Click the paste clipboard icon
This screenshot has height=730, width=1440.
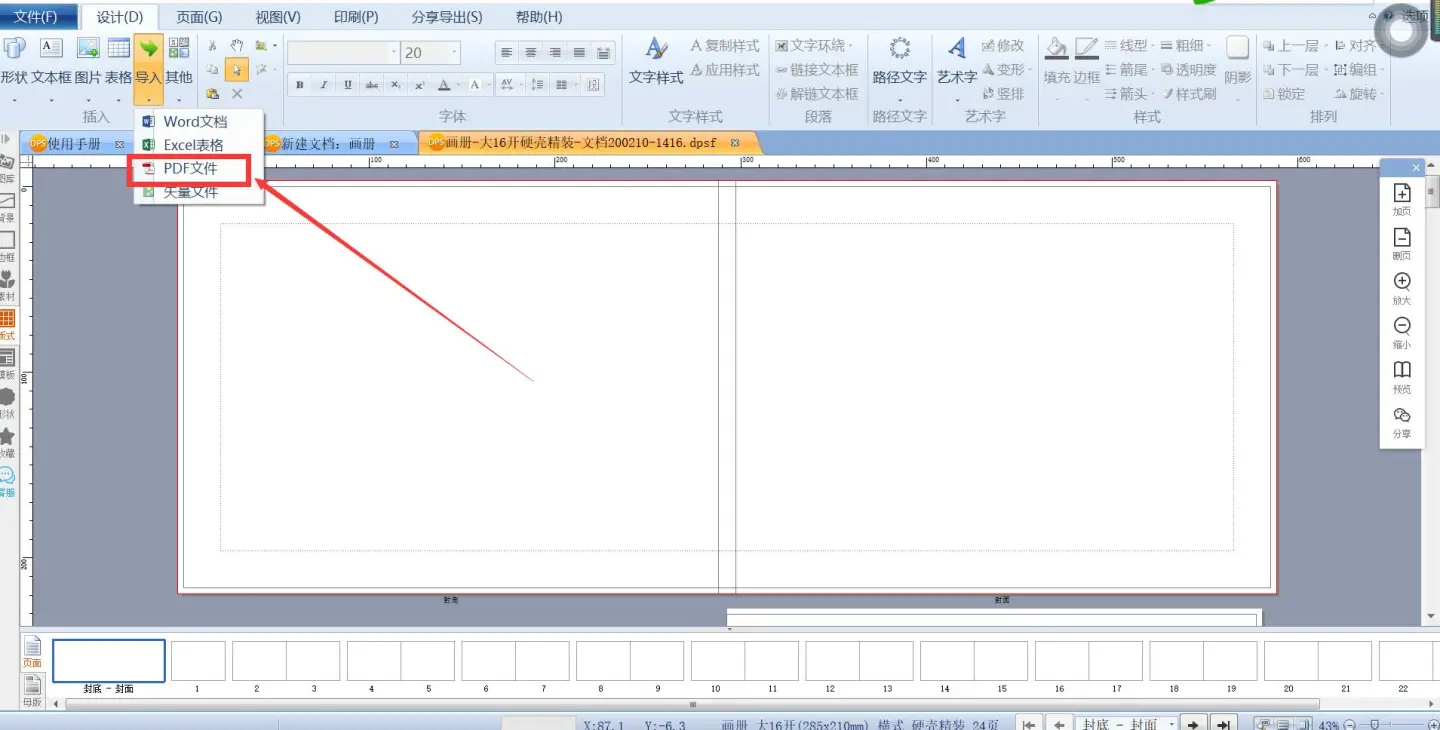pyautogui.click(x=212, y=94)
